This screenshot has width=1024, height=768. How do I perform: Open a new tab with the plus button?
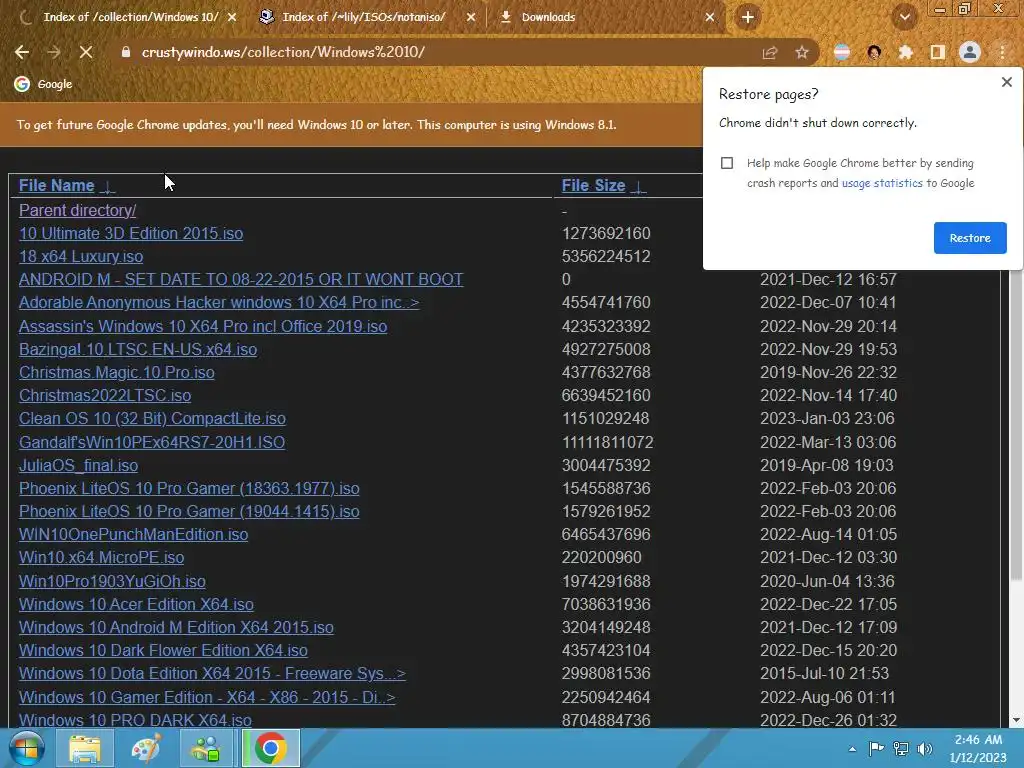click(748, 17)
